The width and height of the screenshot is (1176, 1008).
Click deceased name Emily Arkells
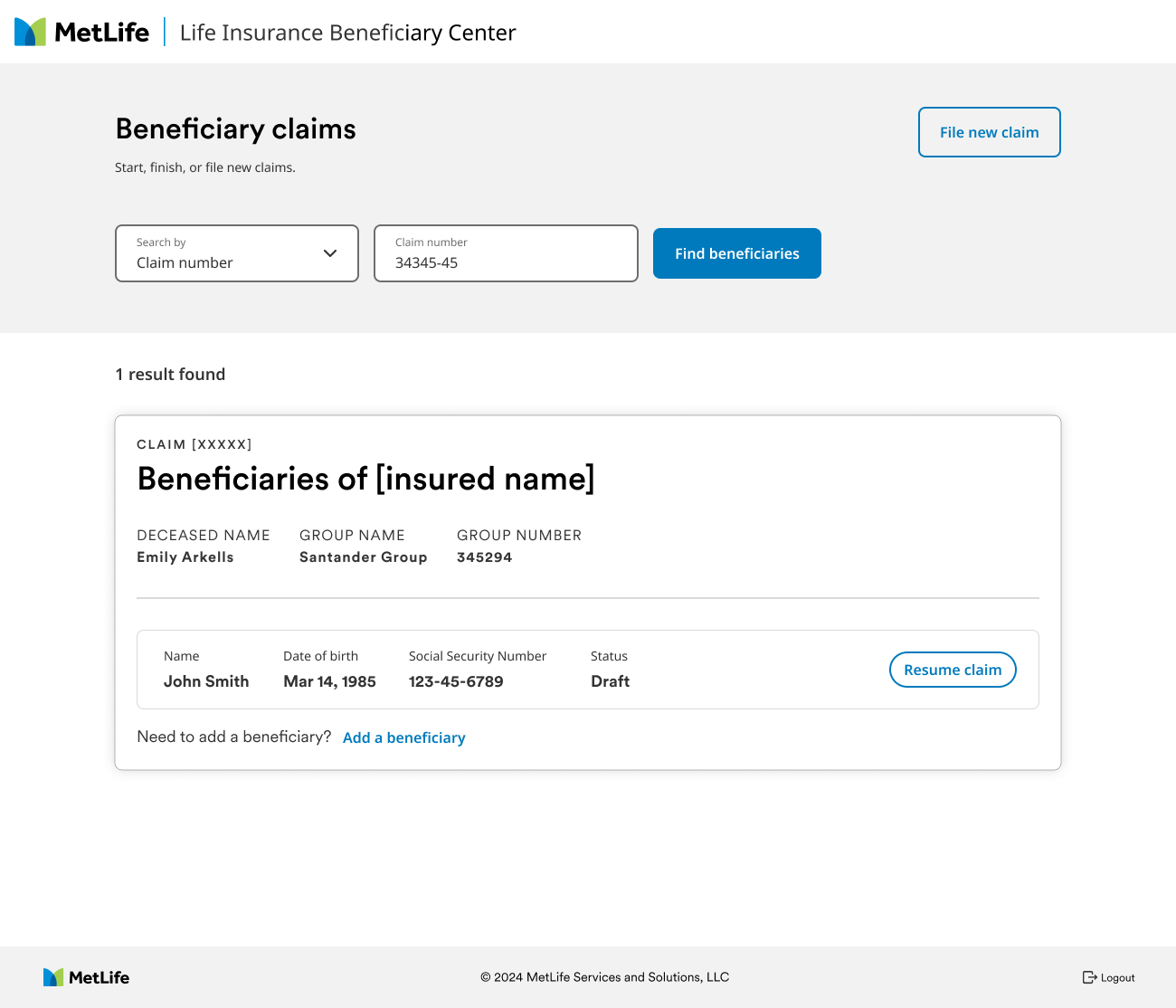pos(185,557)
